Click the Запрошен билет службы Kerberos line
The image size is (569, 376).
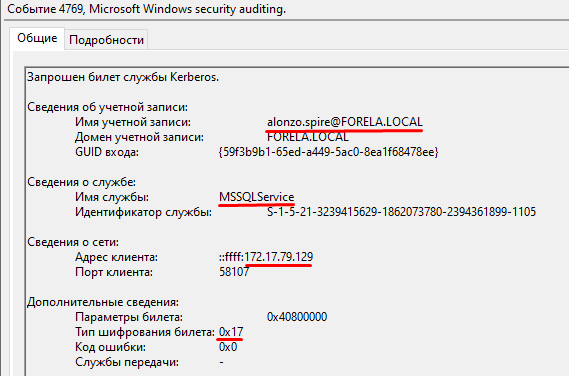(x=123, y=77)
